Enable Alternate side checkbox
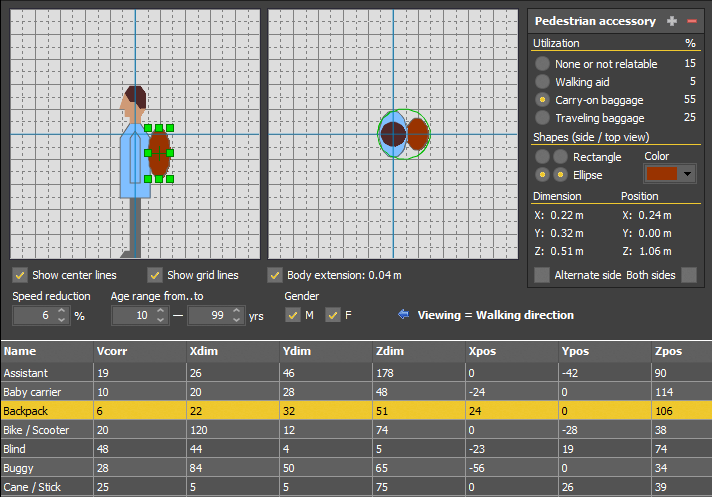This screenshot has height=497, width=712. [x=542, y=275]
